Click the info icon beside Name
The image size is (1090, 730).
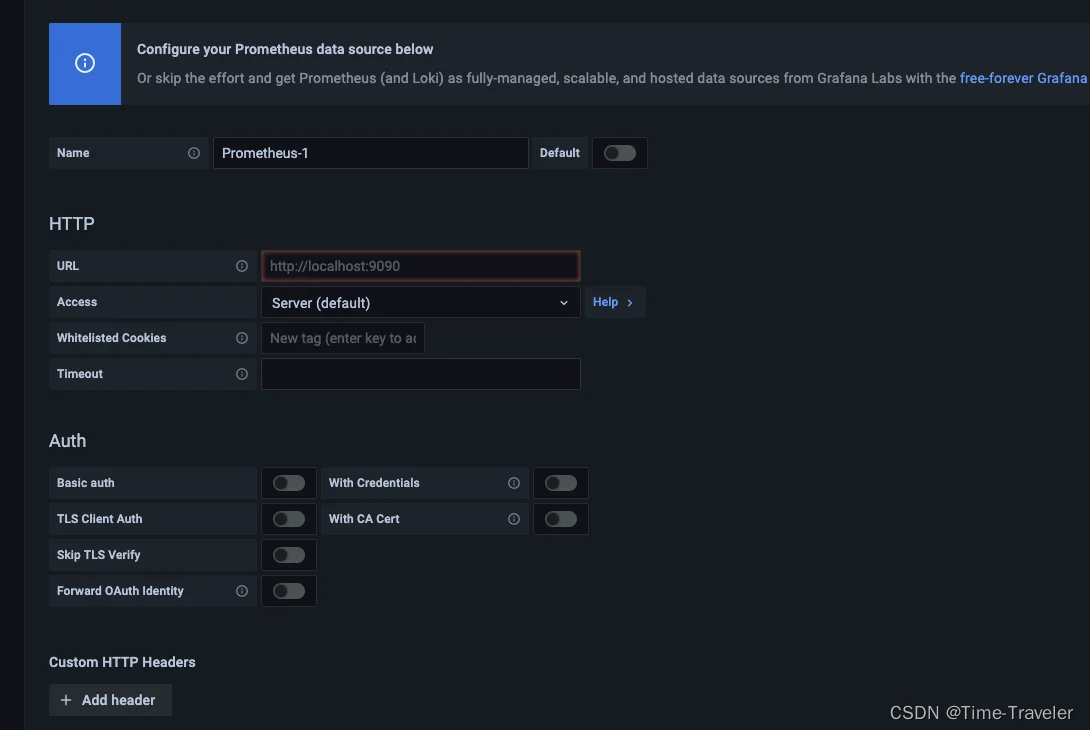pos(194,153)
